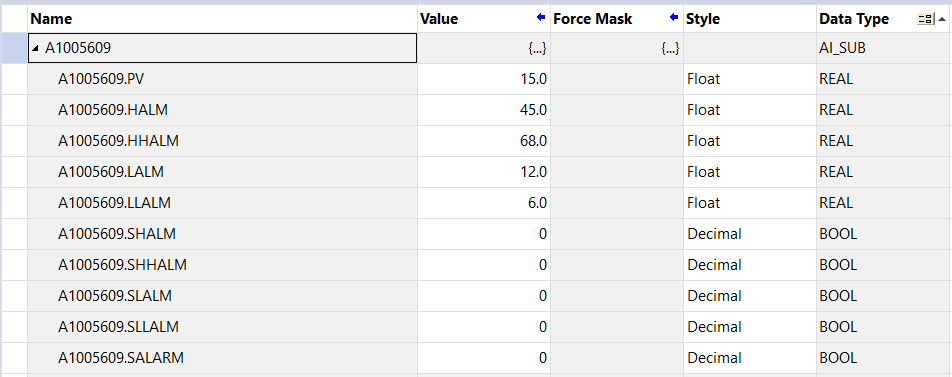Collapse the A1005609 tag tree

(x=36, y=49)
